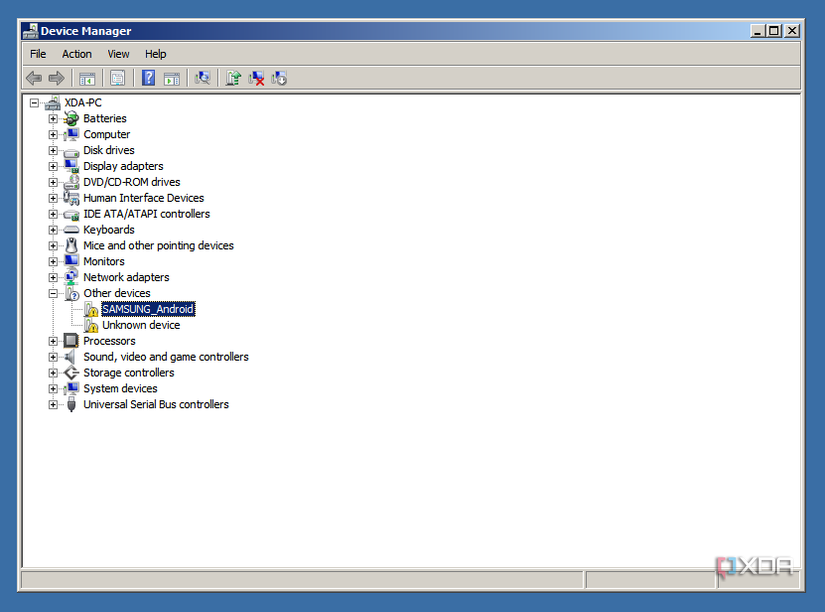Viewport: 825px width, 612px height.
Task: Click the Processors category icon
Action: click(71, 341)
